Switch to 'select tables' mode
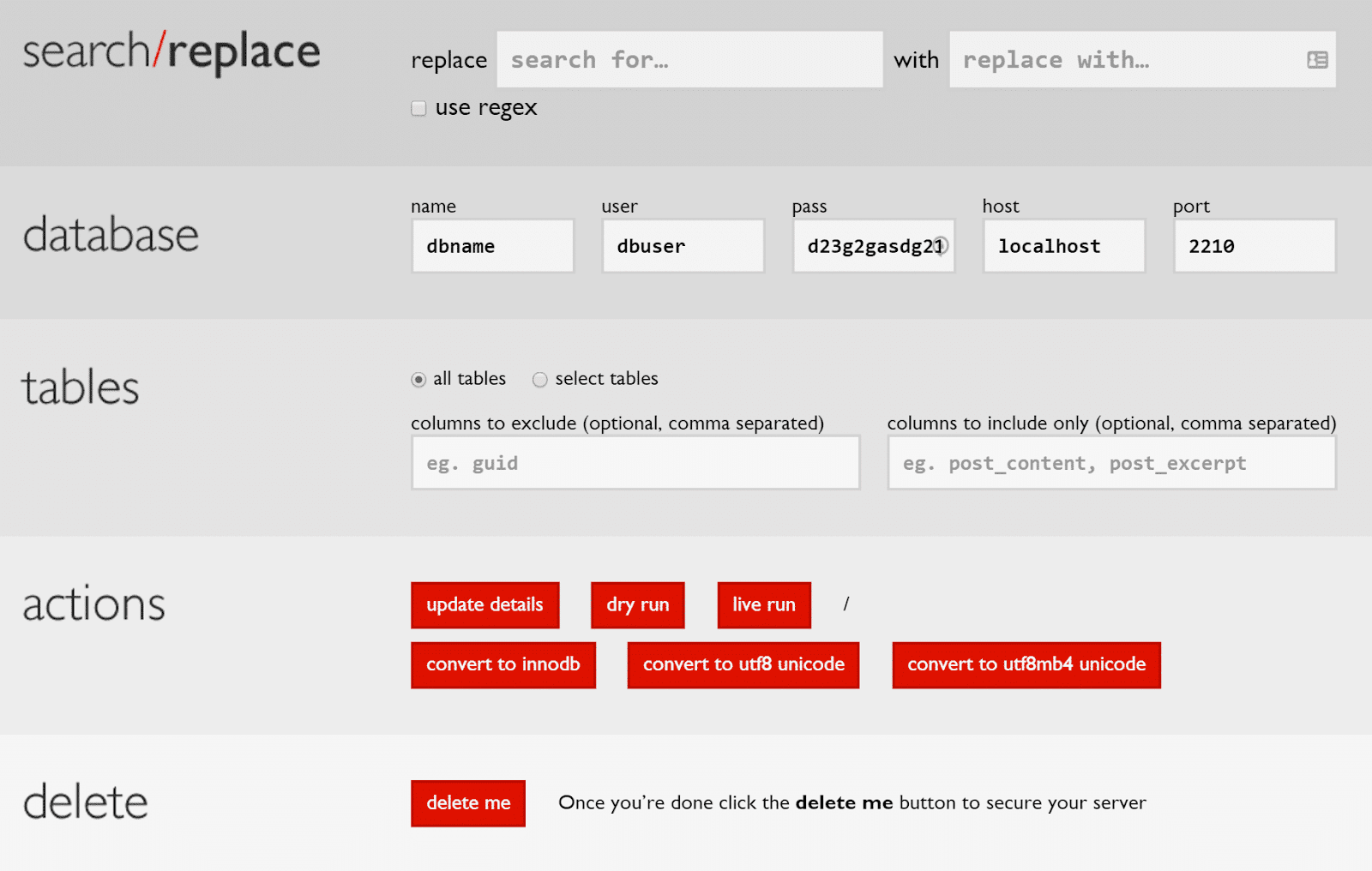 pos(540,379)
